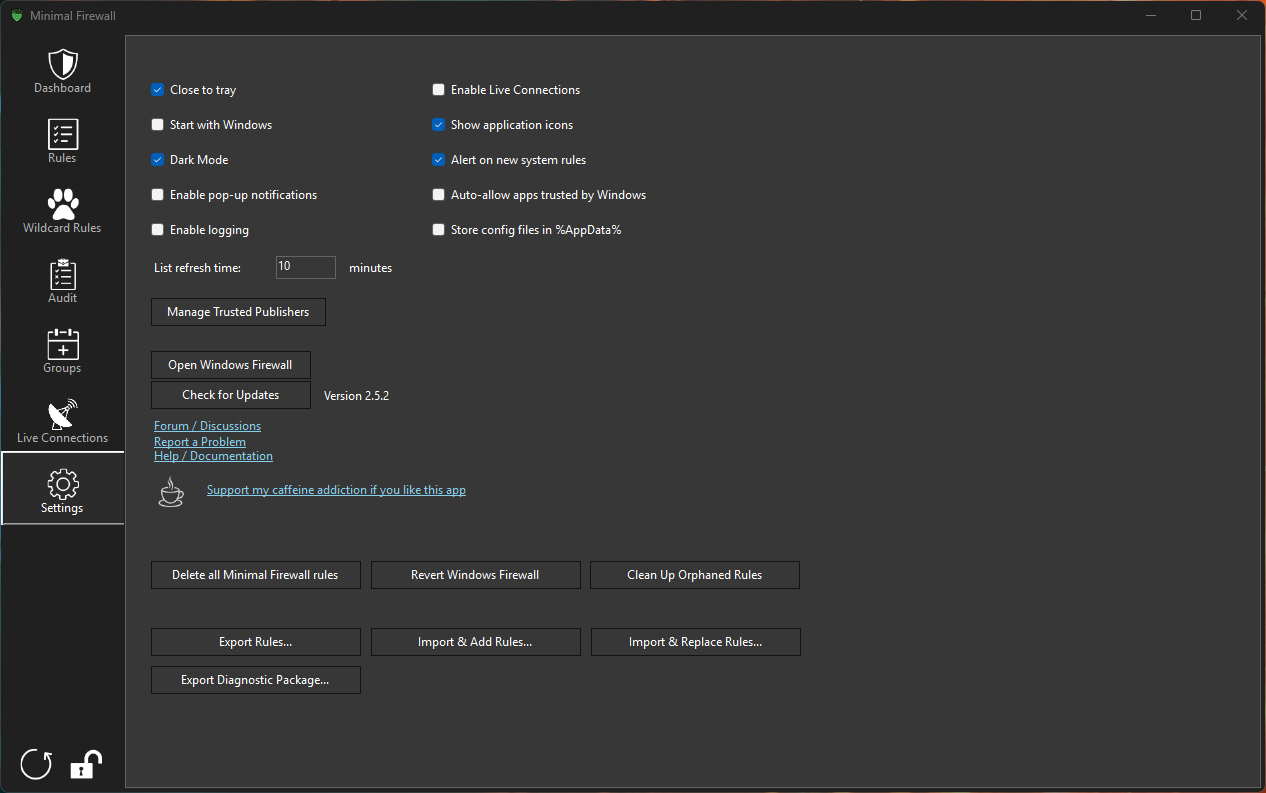
Task: Enable Live Connections checkbox
Action: 438,90
